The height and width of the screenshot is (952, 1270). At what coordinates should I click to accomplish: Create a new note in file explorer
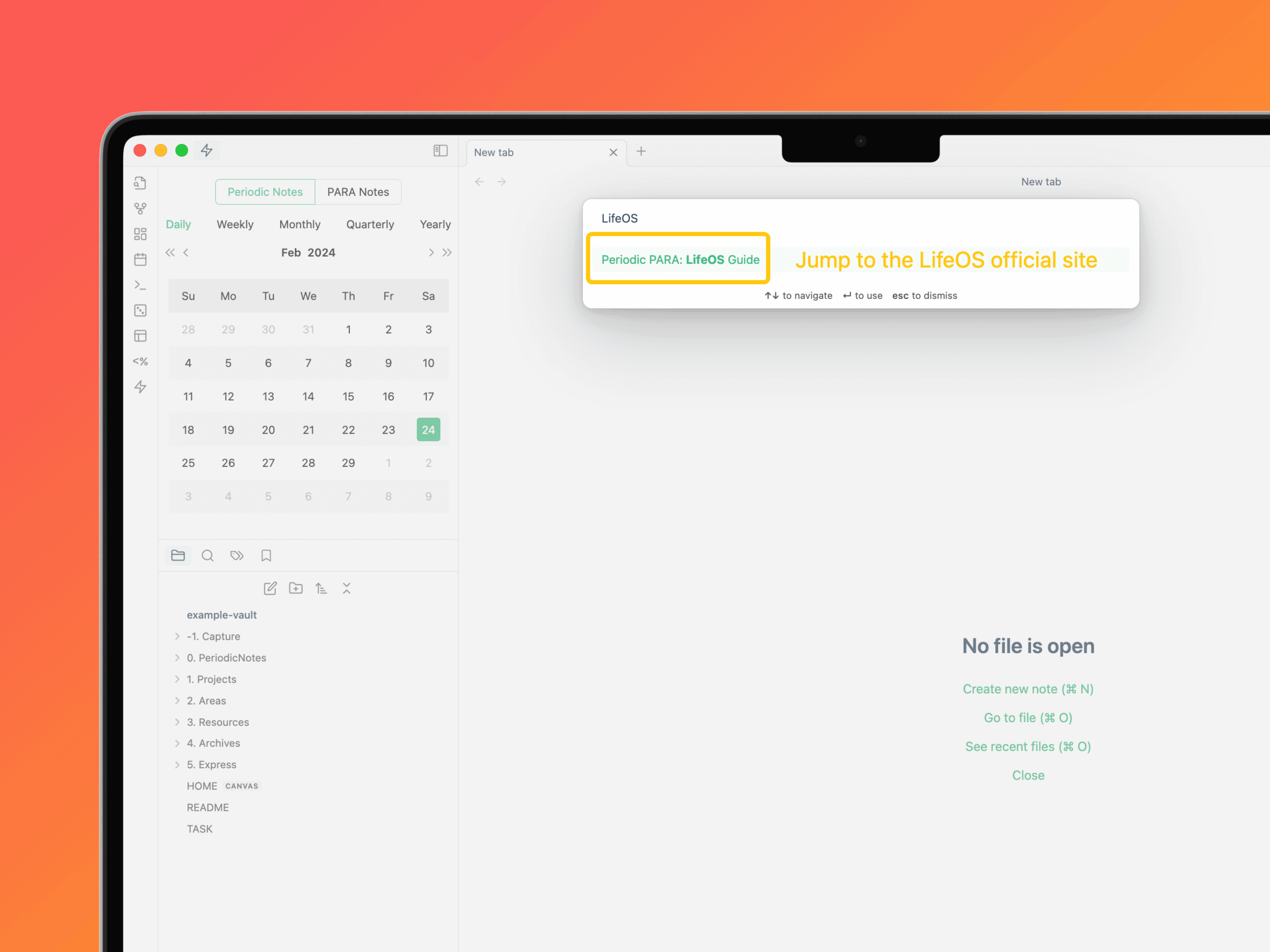point(270,588)
